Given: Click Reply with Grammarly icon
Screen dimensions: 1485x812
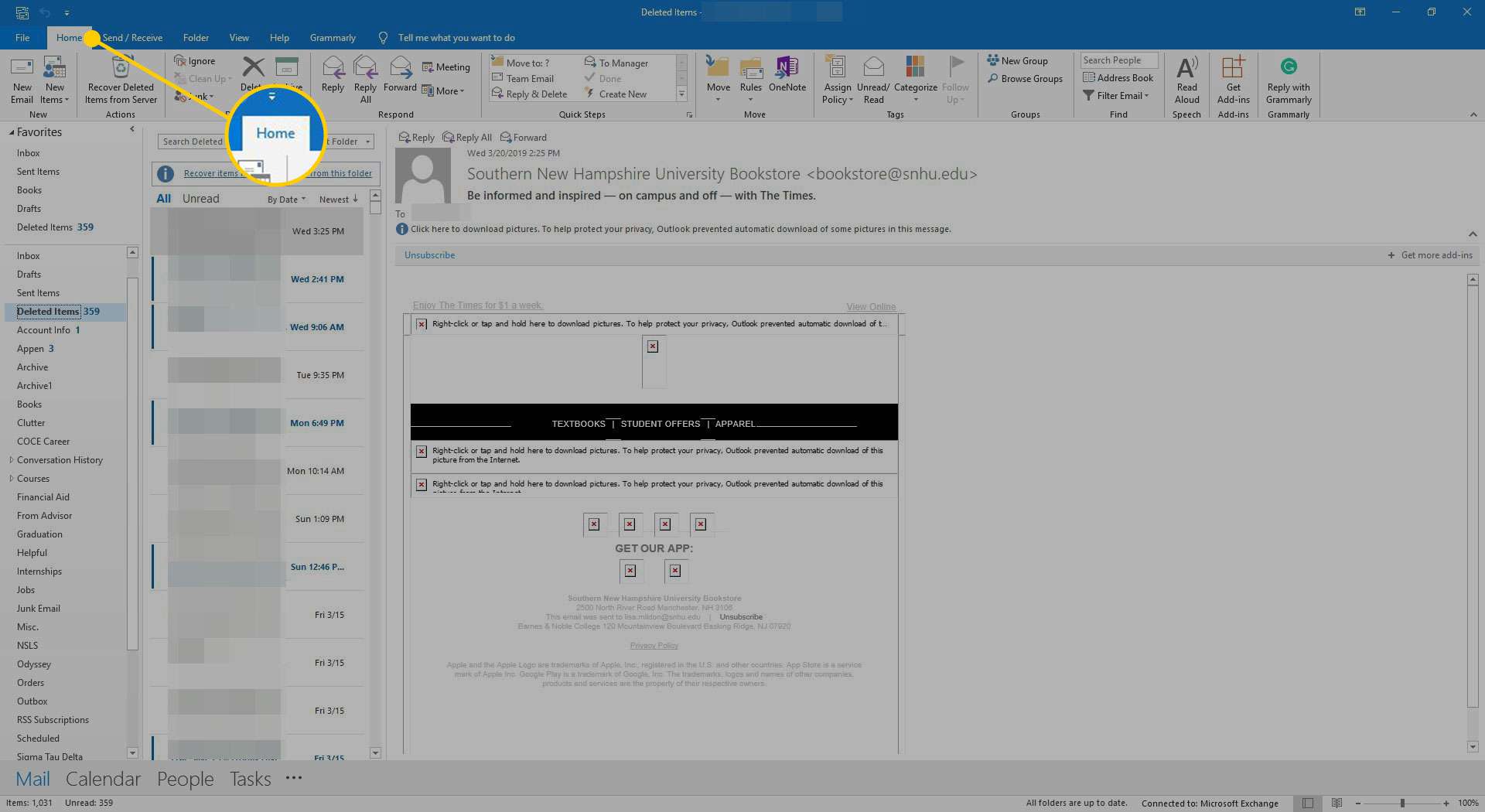Looking at the screenshot, I should (1289, 67).
